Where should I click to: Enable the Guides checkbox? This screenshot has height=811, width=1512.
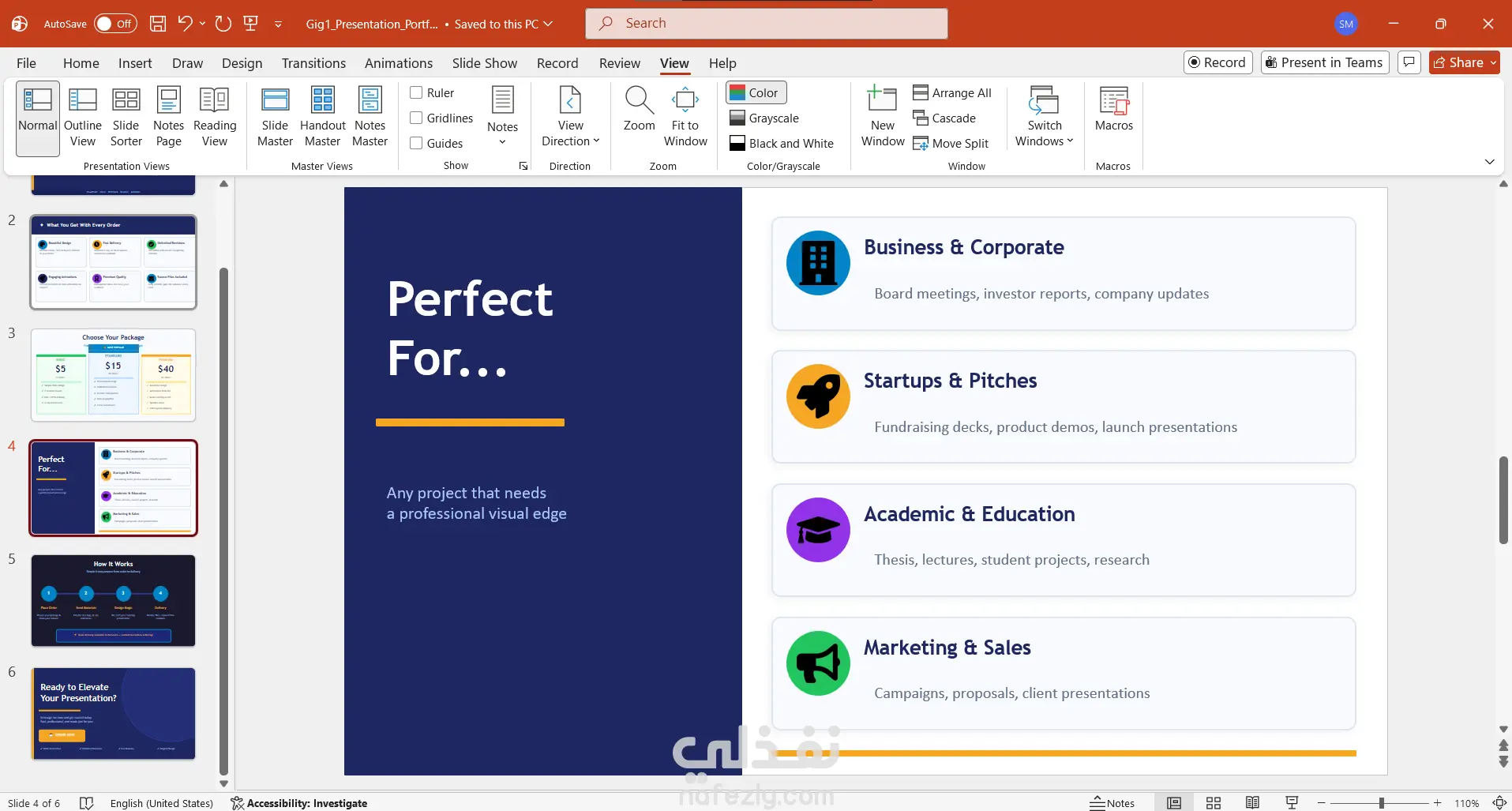pyautogui.click(x=416, y=143)
